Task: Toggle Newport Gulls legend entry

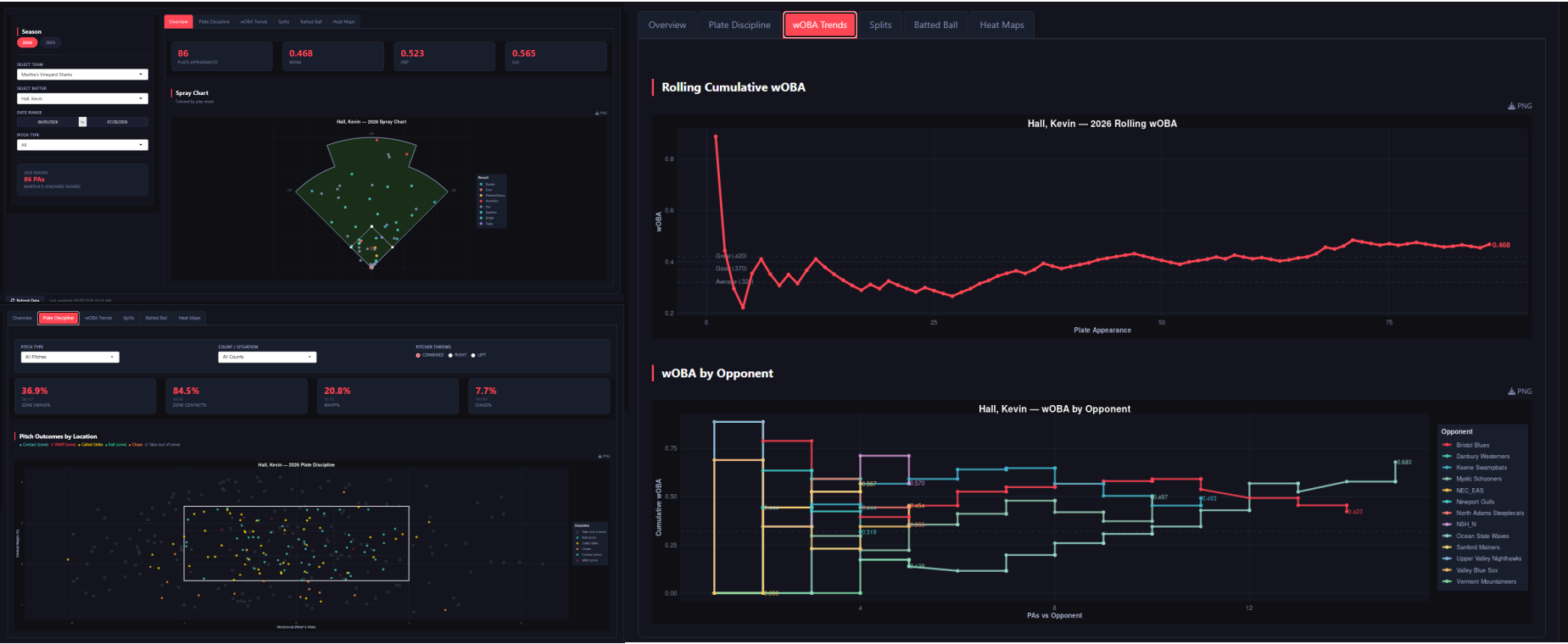Action: point(1469,502)
